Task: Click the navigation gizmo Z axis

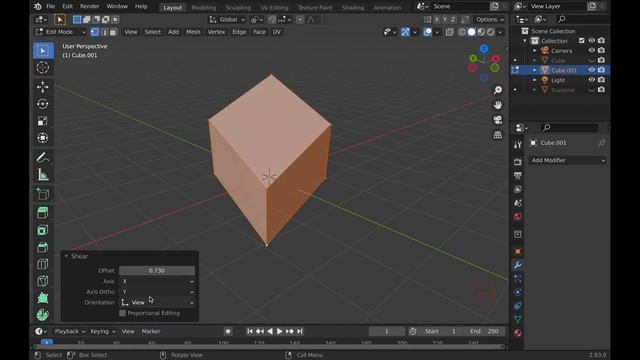Action: pos(484,49)
